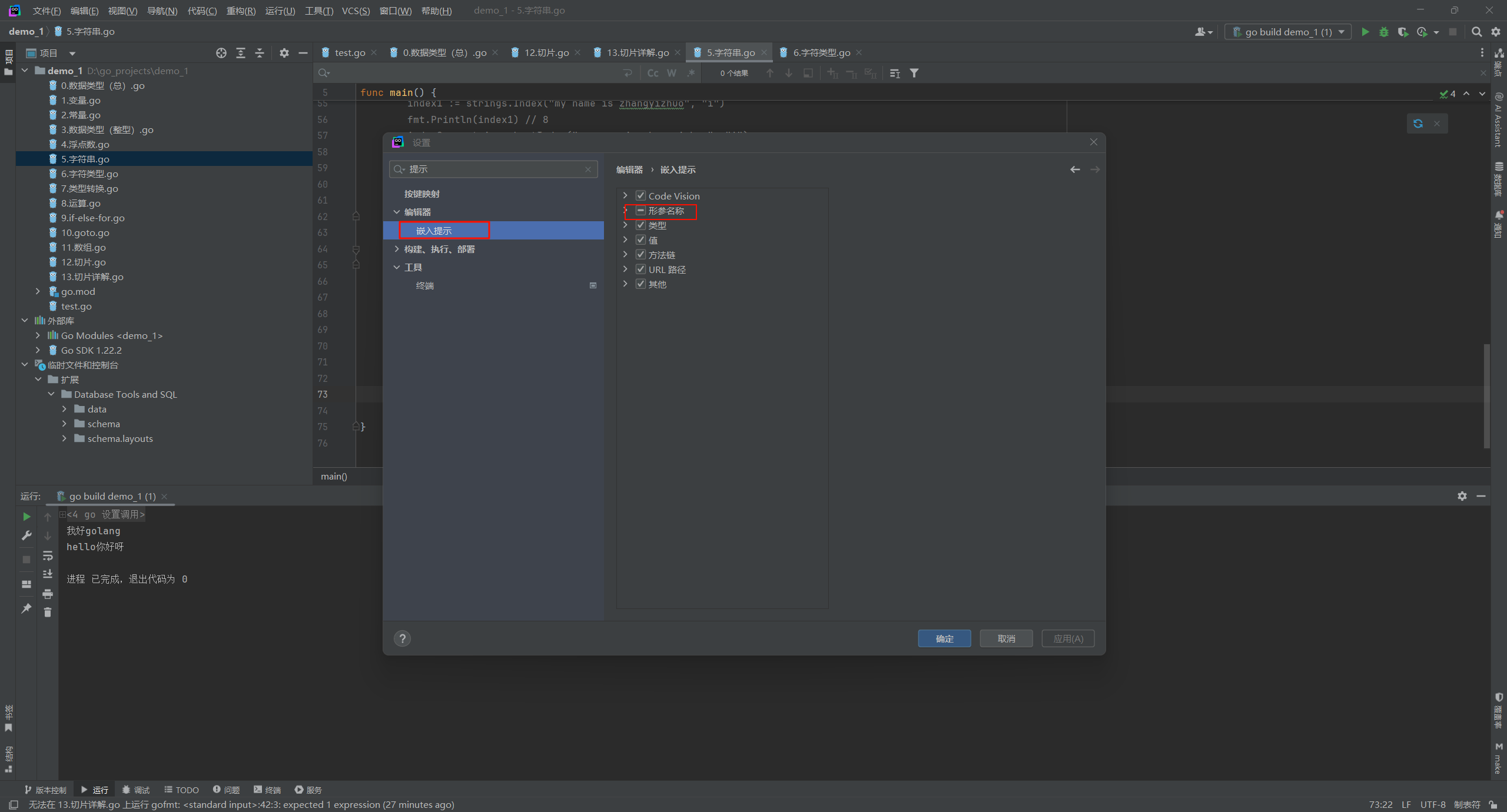Screen dimensions: 1507x812
Task: Select 按键映射 in settings list
Action: click(422, 194)
